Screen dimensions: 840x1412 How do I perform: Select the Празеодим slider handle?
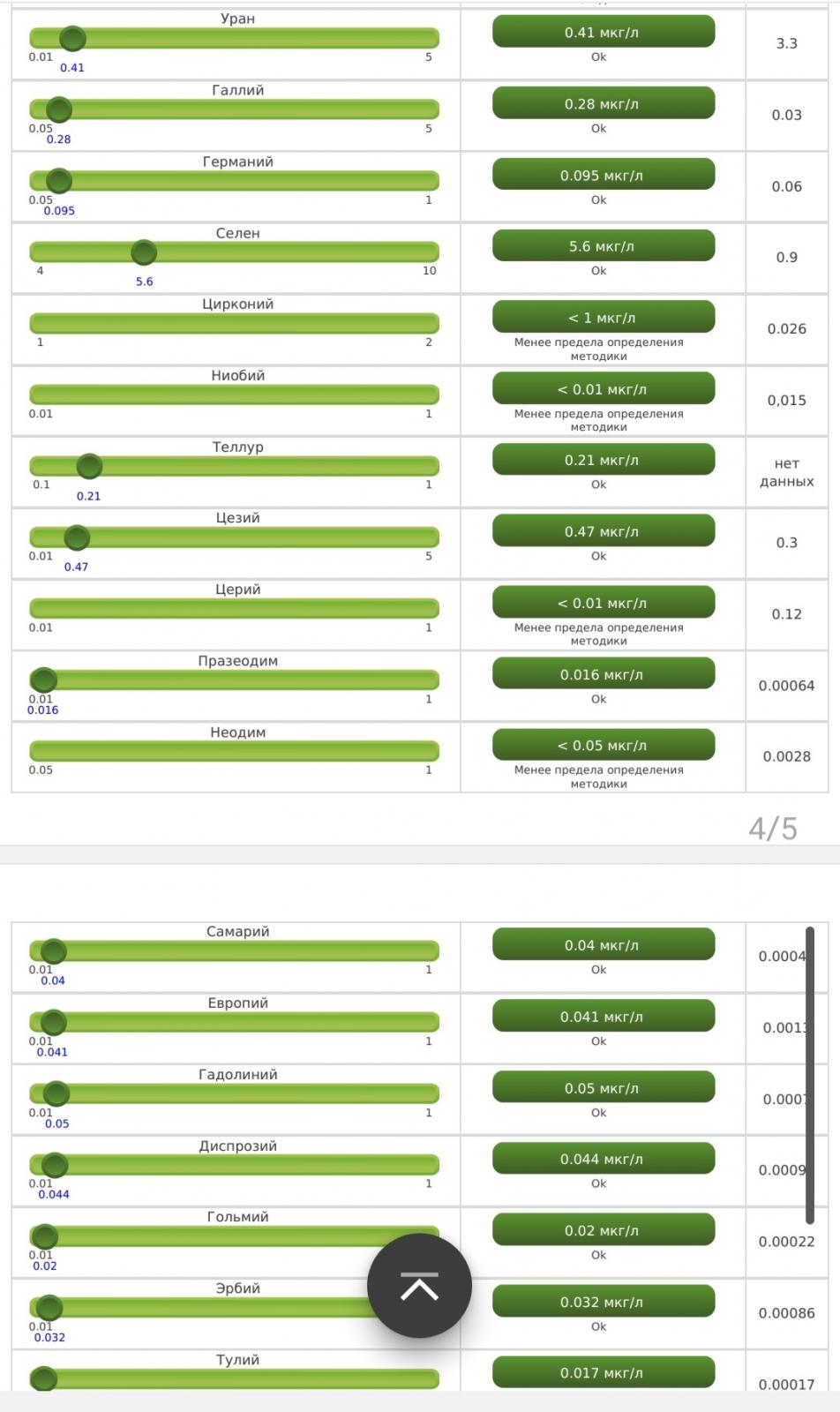point(43,680)
